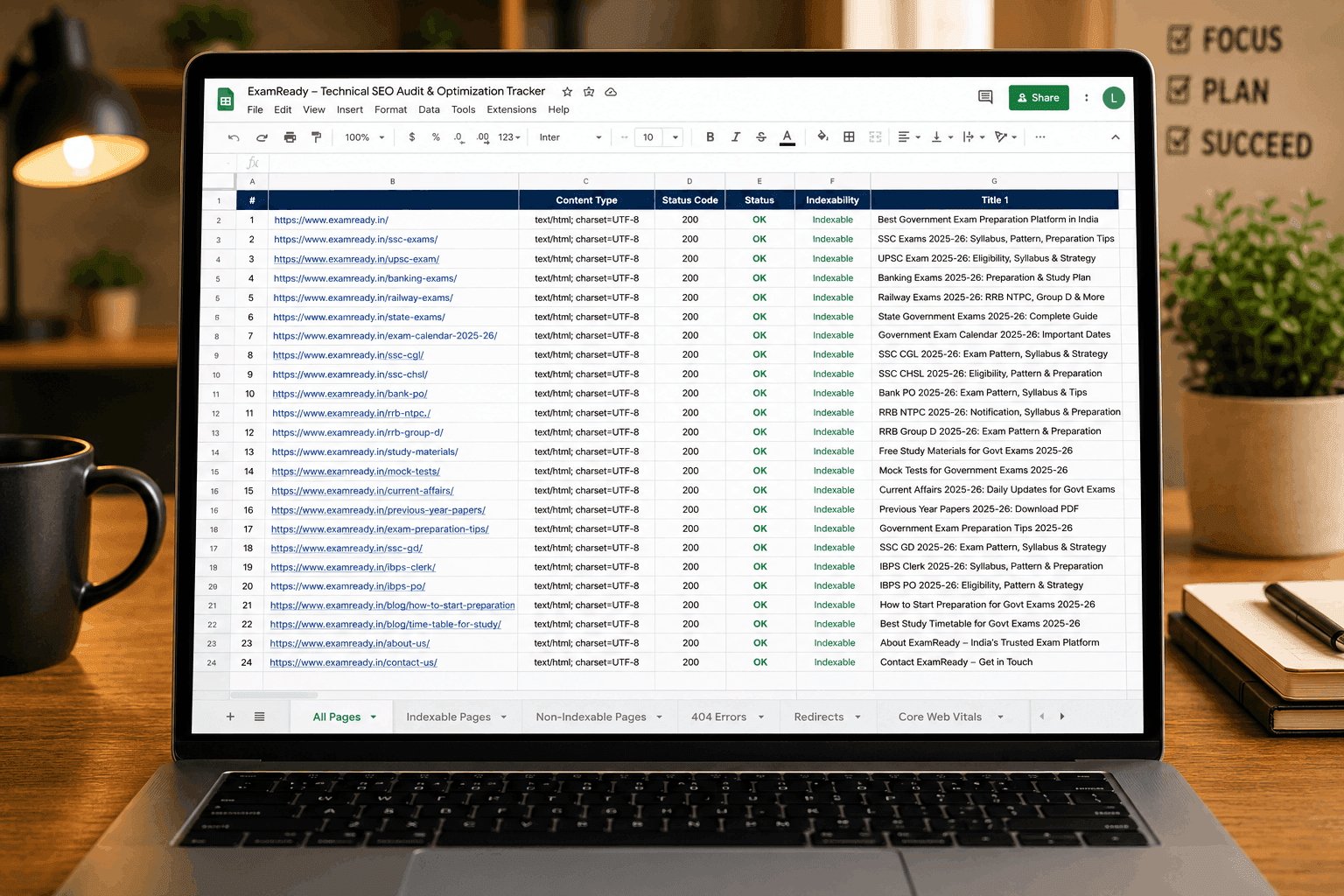Open the borders tool

849,136
